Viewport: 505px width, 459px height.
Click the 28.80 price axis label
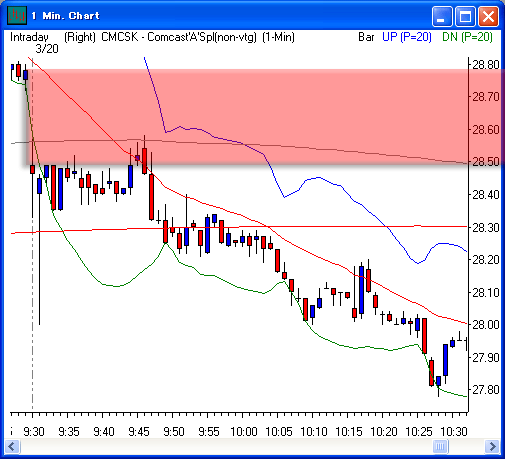point(486,65)
